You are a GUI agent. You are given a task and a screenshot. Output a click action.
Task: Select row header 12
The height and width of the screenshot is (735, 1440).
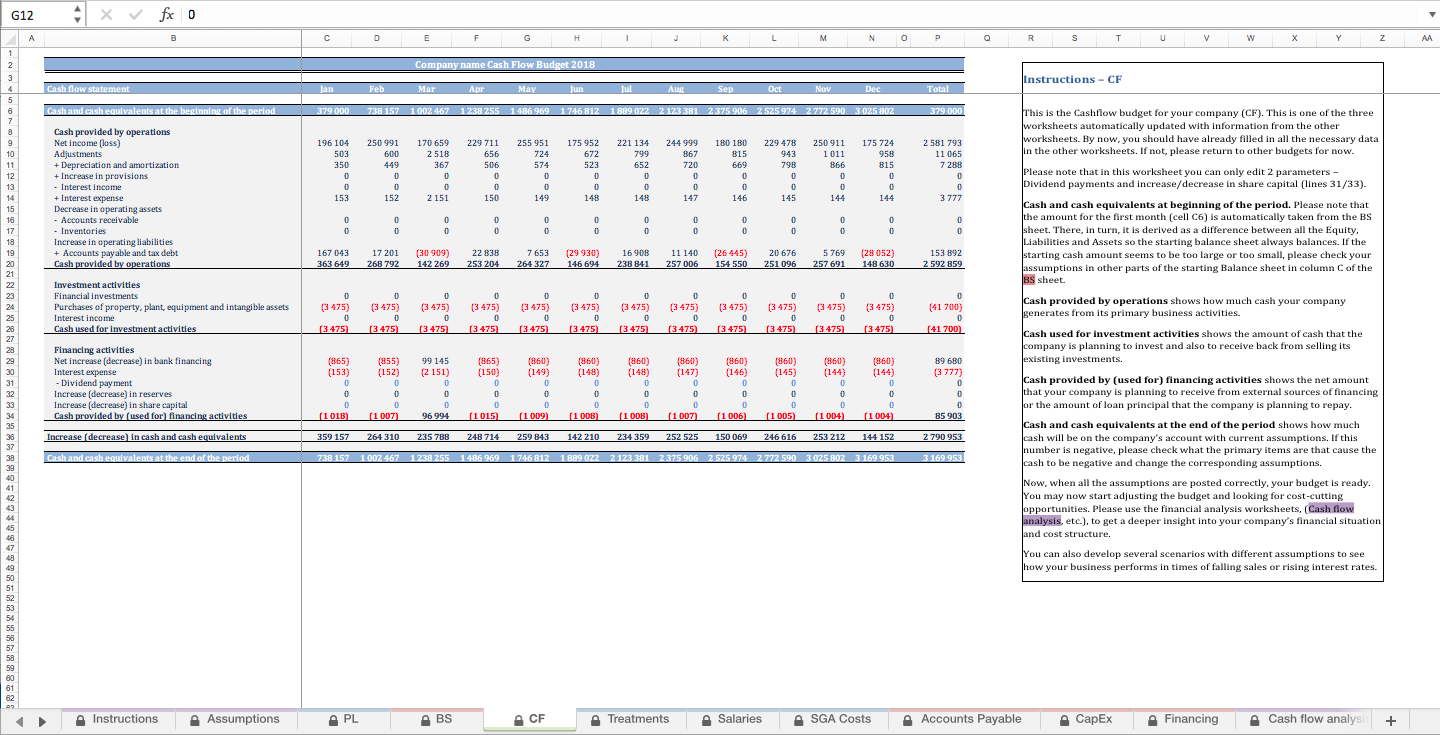click(x=8, y=176)
